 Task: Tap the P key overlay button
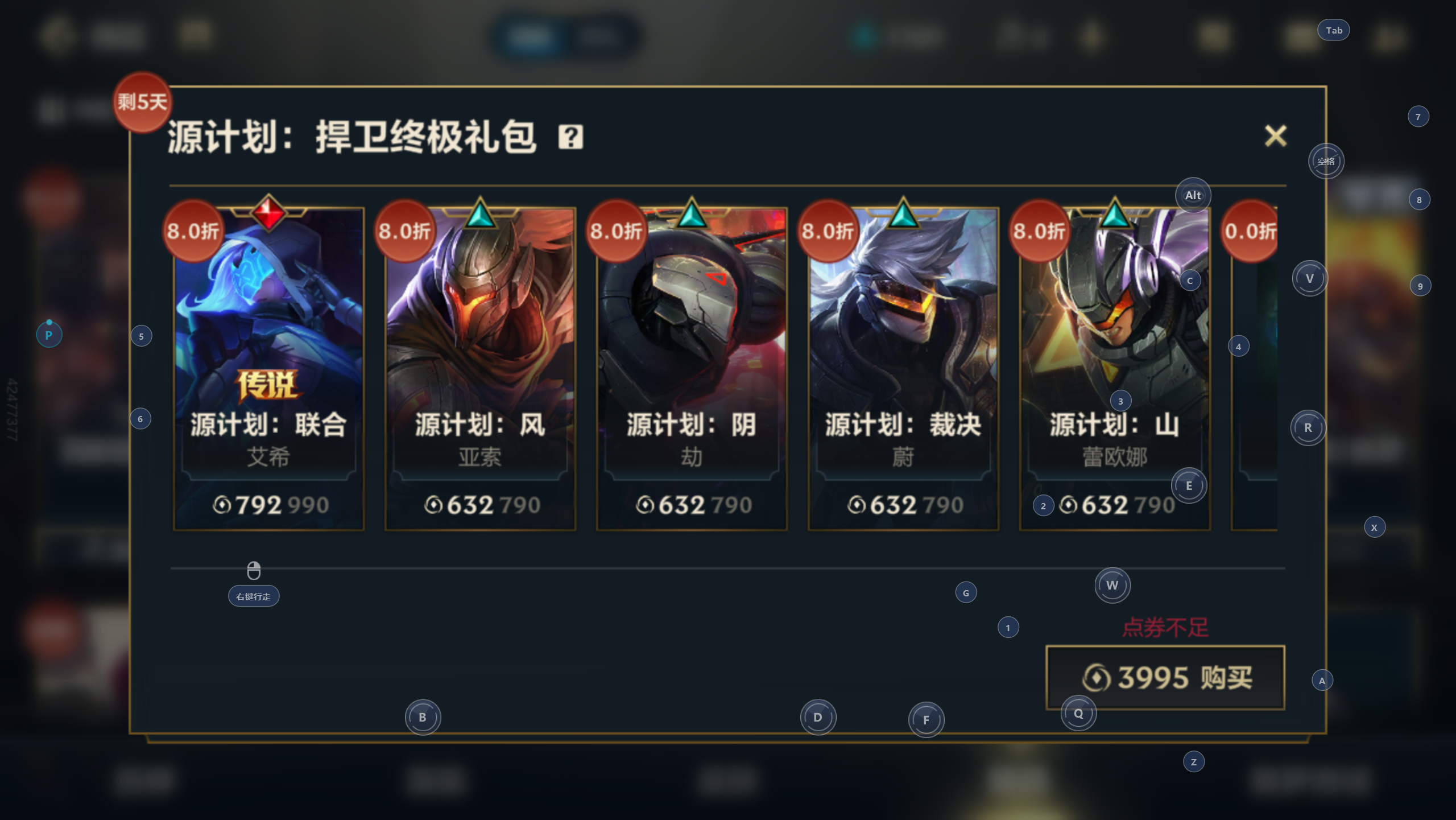tap(49, 335)
